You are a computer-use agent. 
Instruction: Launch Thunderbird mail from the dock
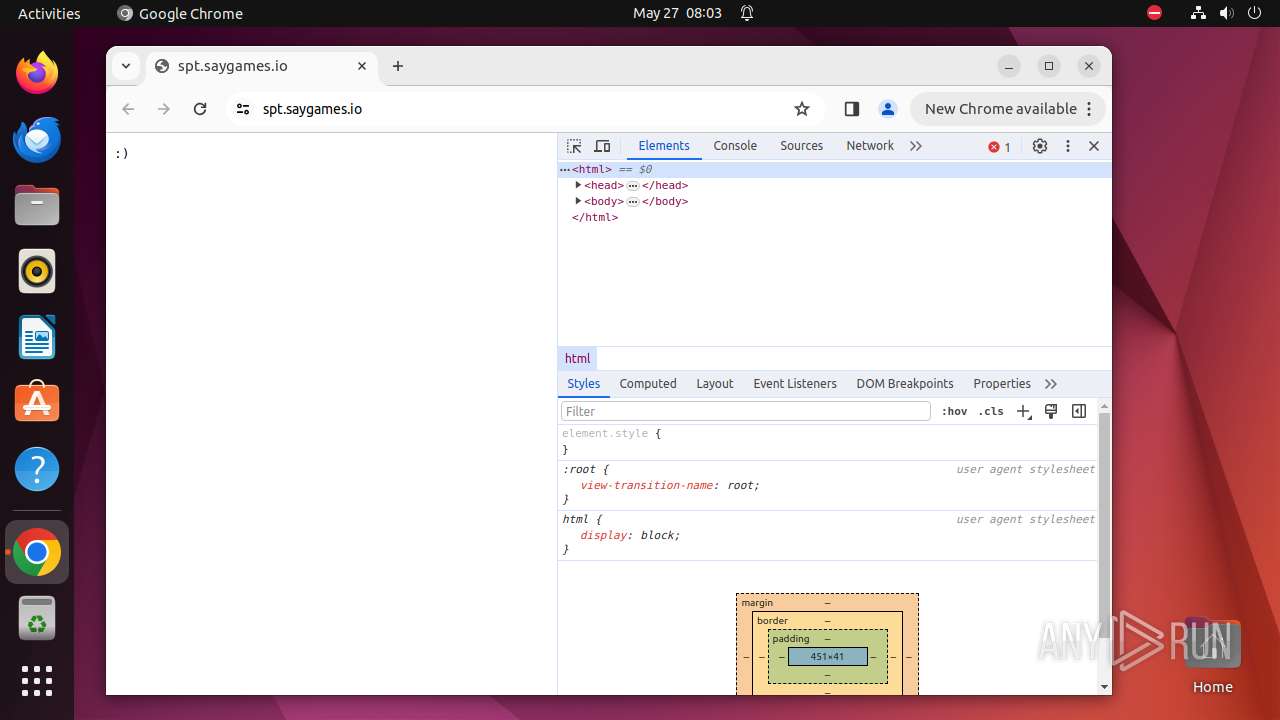pyautogui.click(x=37, y=139)
